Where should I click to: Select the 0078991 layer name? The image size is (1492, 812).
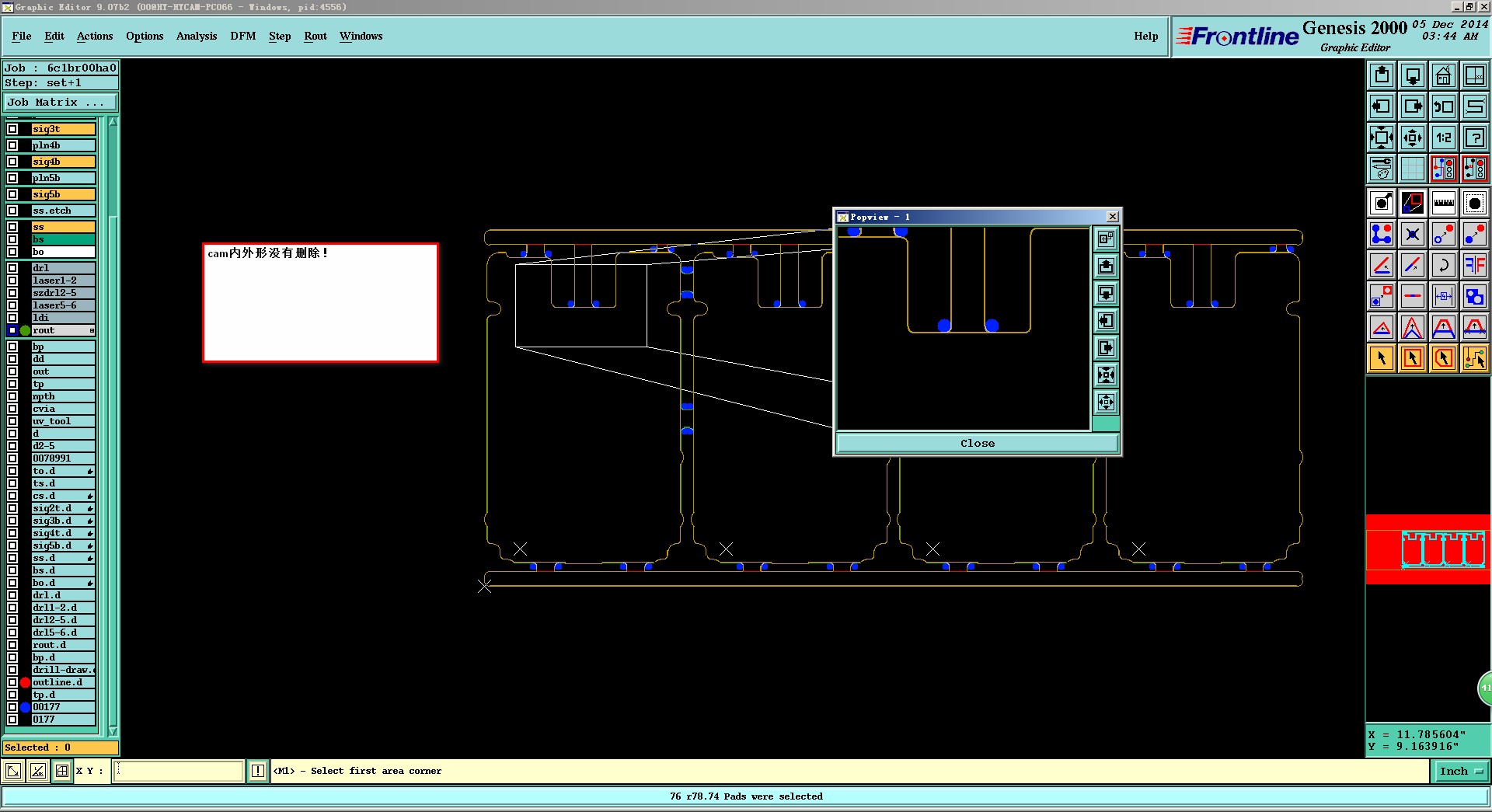(x=63, y=458)
